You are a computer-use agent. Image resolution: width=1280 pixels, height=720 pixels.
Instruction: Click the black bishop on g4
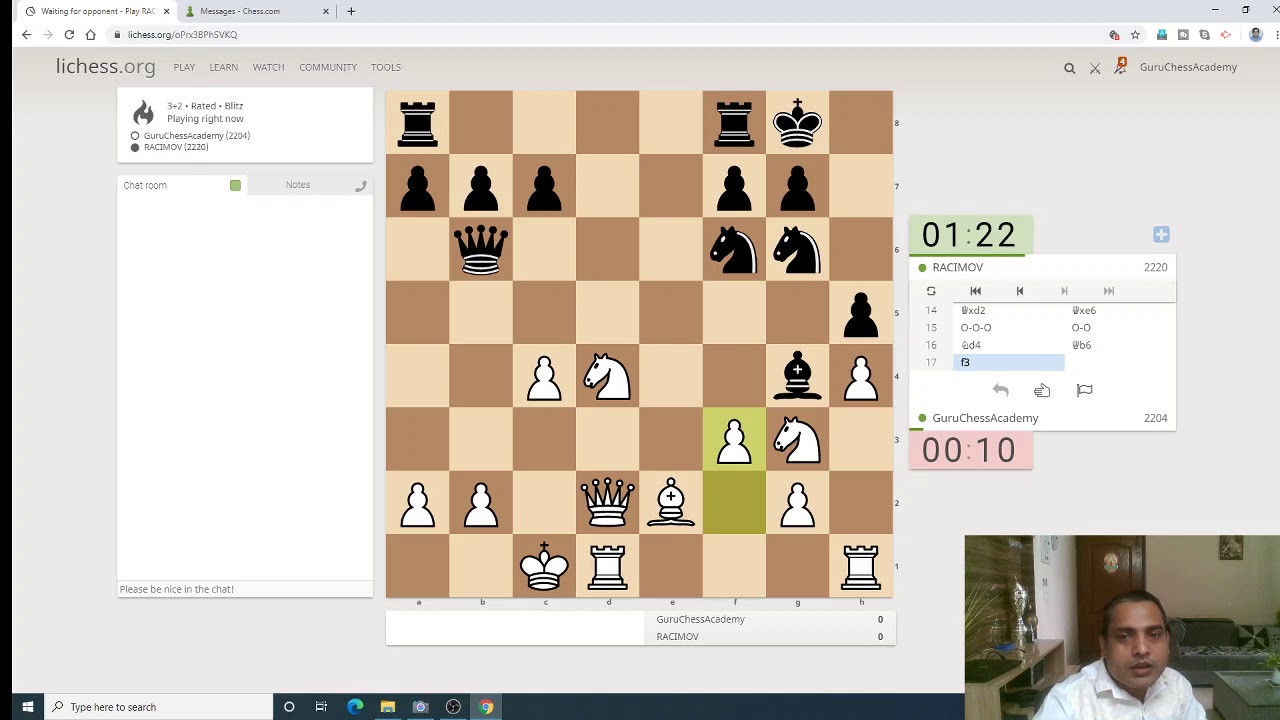tap(797, 376)
